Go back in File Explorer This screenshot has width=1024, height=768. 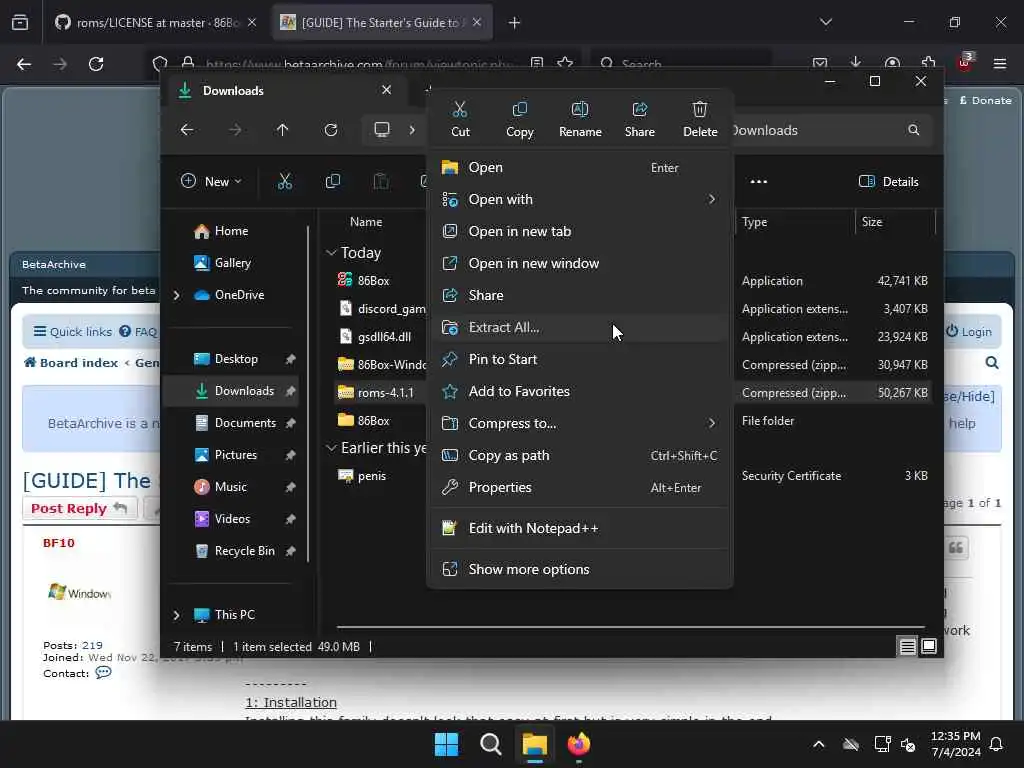187,130
